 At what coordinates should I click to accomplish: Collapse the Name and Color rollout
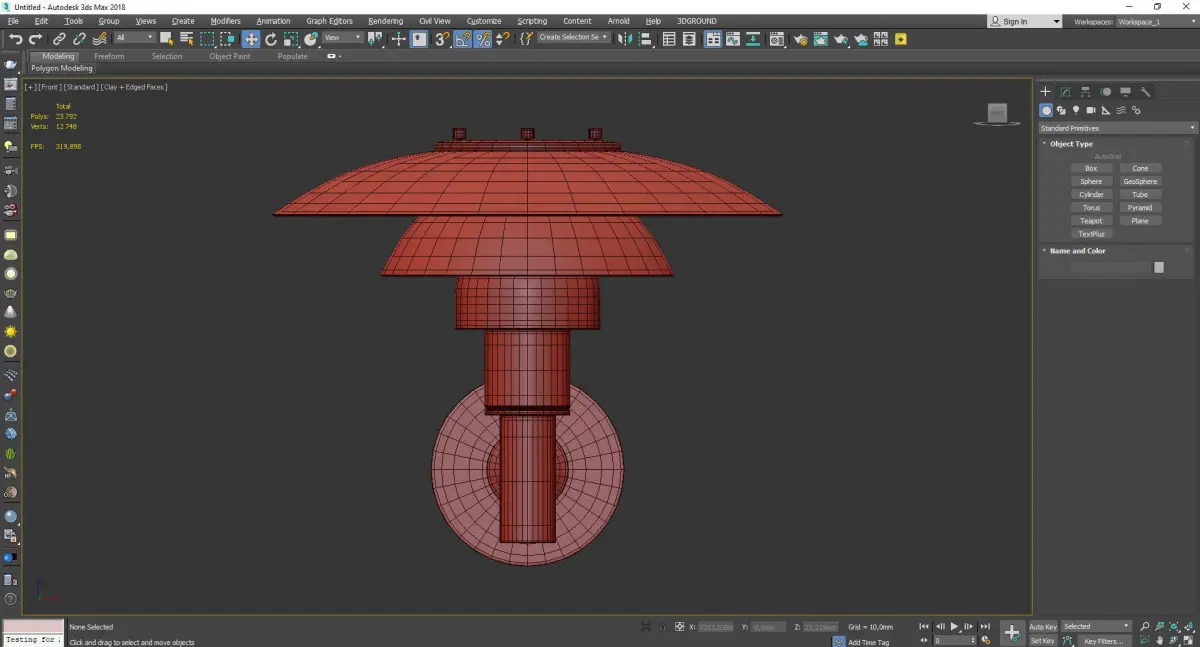[x=1077, y=251]
